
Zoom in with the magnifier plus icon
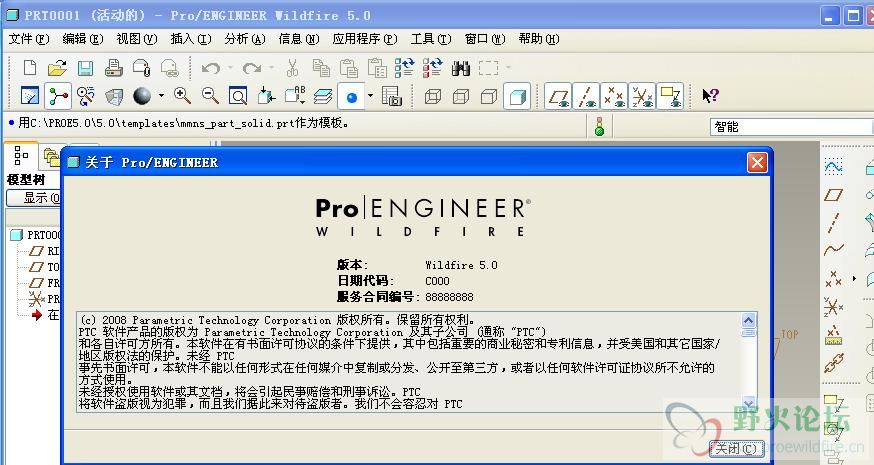tap(182, 96)
